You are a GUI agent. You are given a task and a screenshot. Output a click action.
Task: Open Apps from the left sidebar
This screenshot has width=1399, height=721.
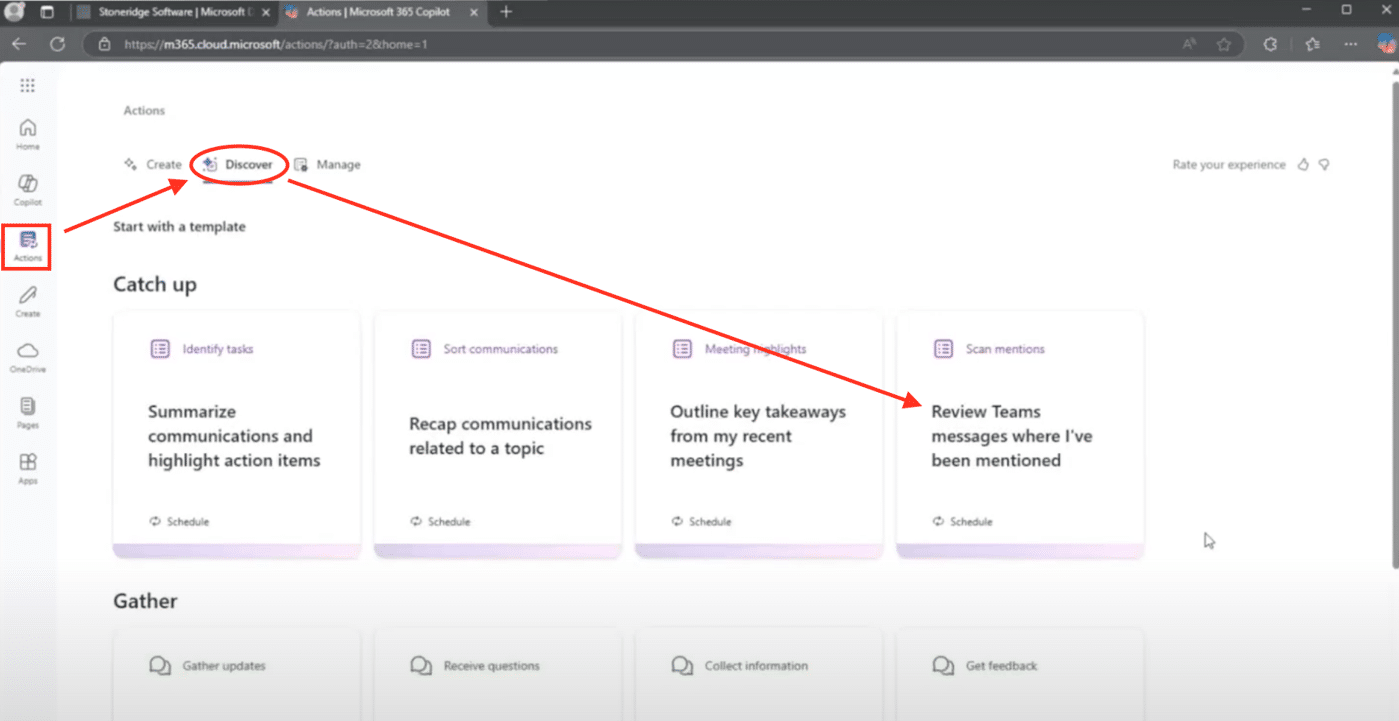click(x=28, y=467)
